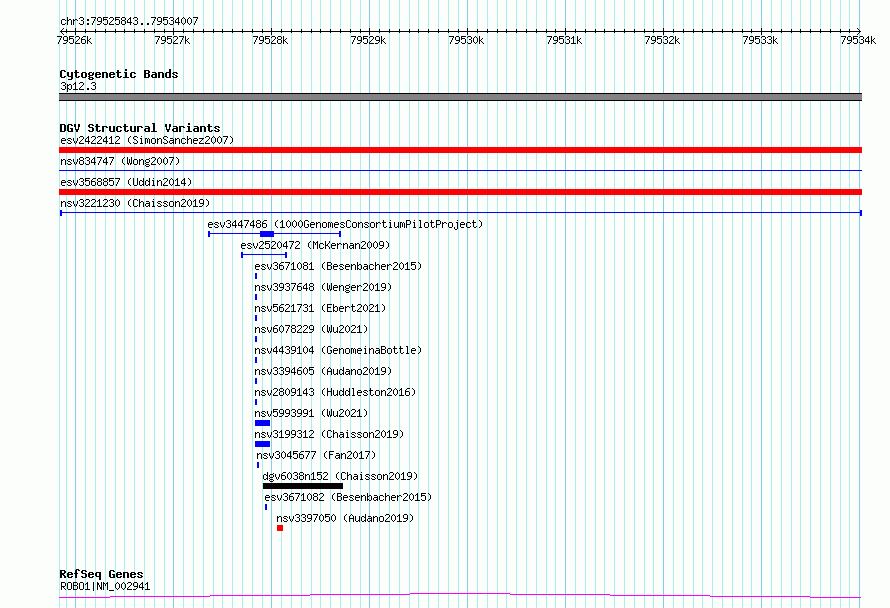The height and width of the screenshot is (608, 890).
Task: Click the RefSeq Genes track title
Action: pyautogui.click(x=101, y=575)
